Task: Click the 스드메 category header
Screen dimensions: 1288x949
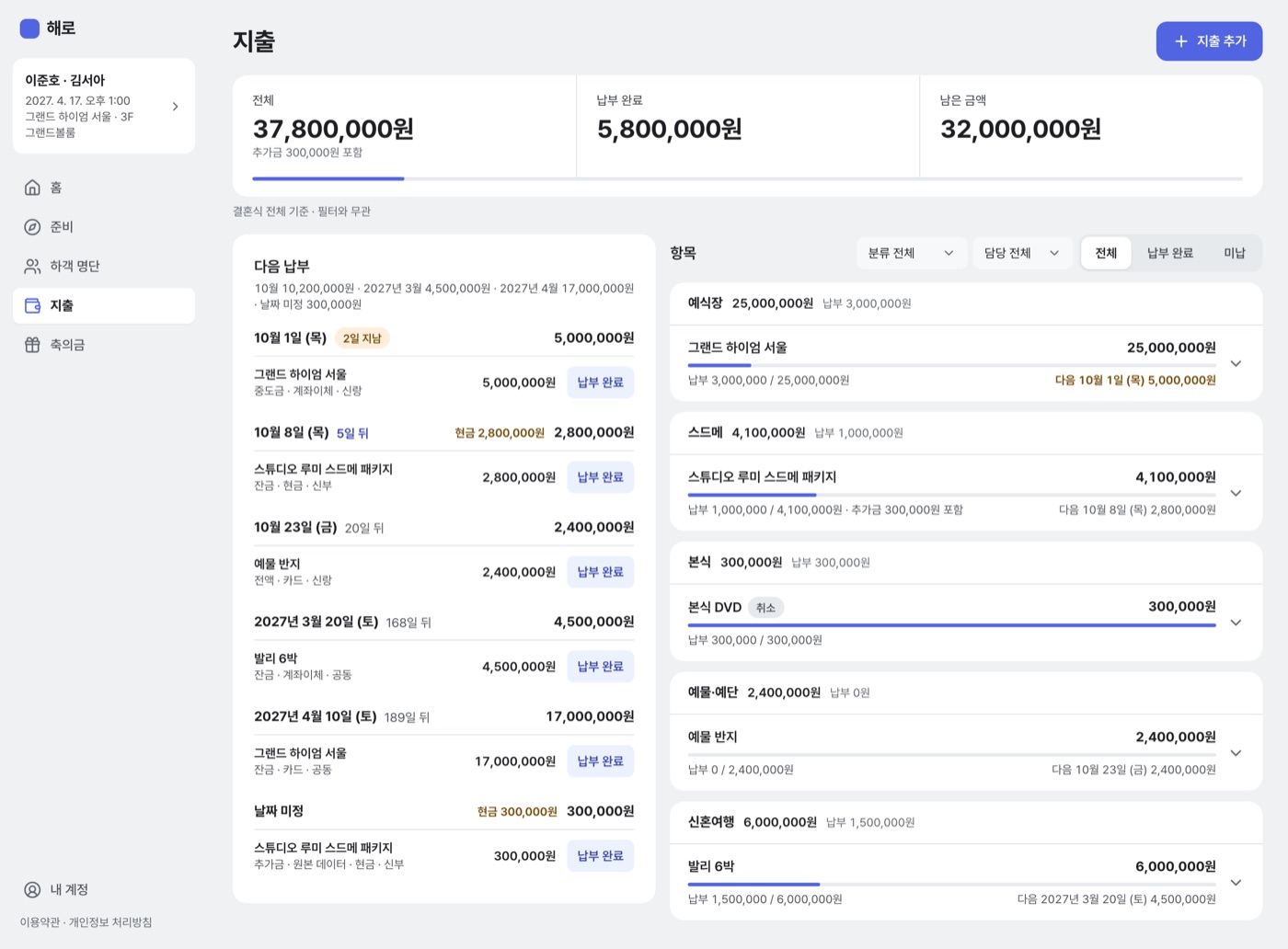Action: 966,433
